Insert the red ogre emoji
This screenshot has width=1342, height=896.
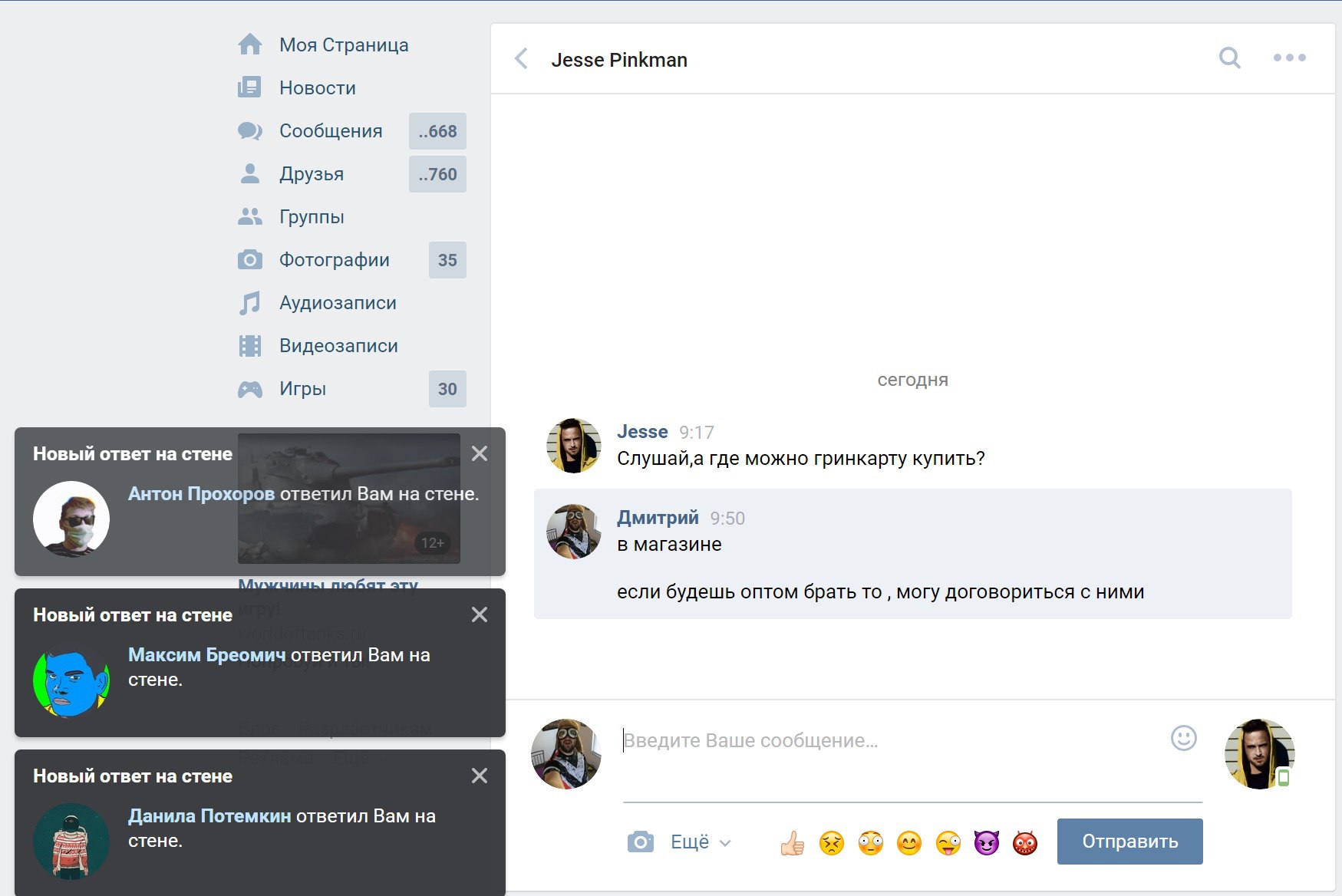coord(1025,843)
